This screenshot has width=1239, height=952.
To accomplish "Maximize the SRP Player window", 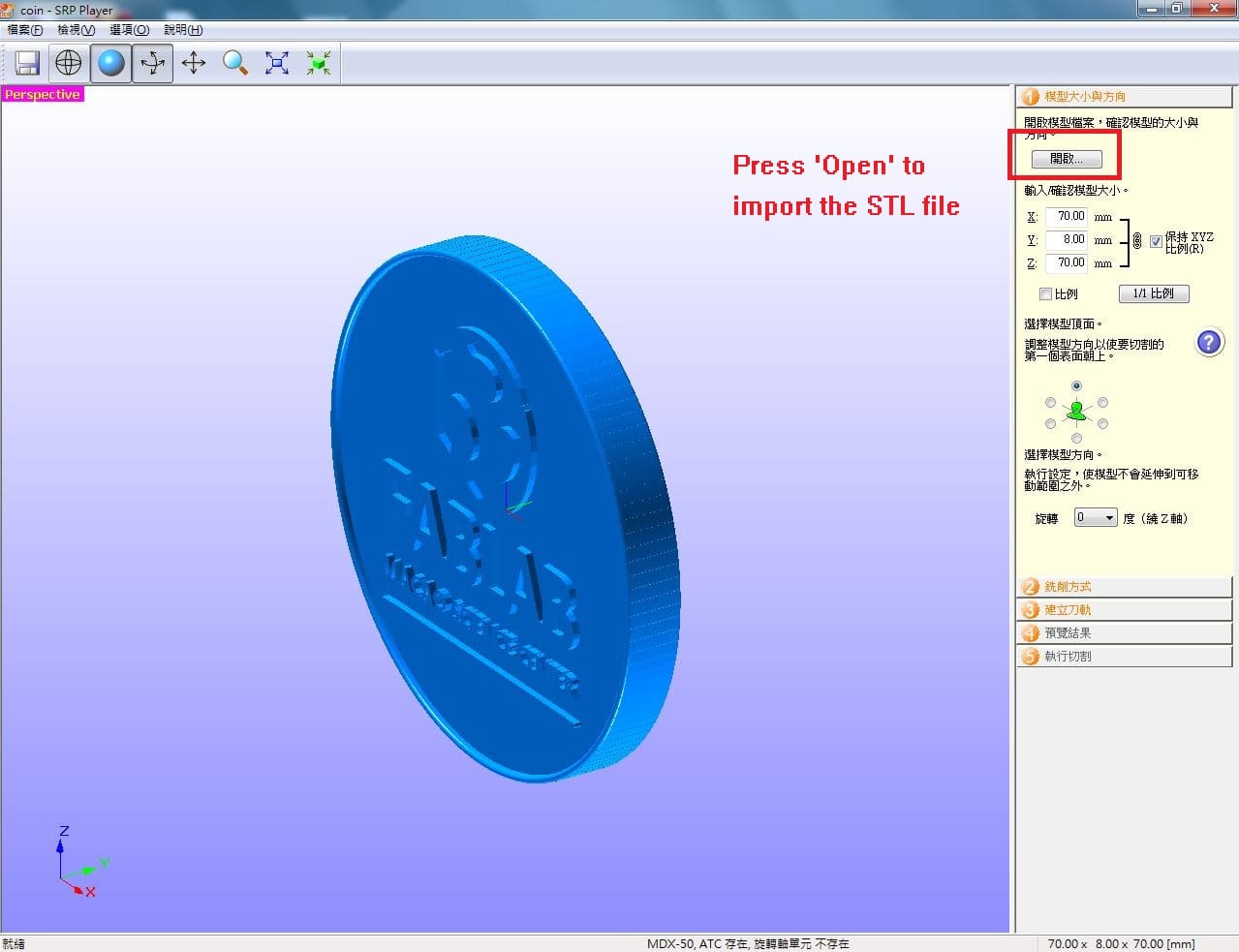I will (x=1177, y=8).
